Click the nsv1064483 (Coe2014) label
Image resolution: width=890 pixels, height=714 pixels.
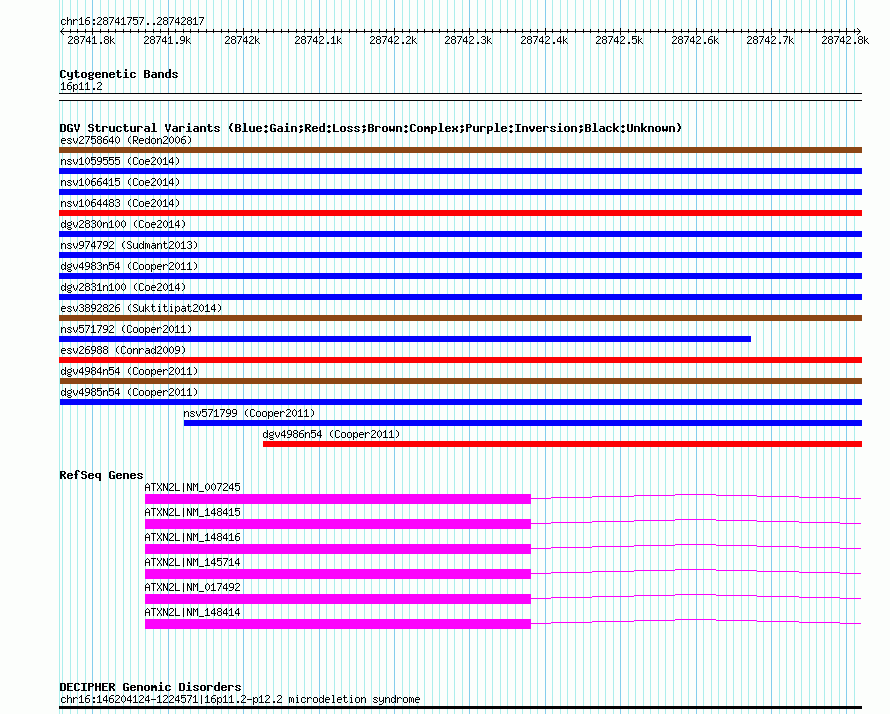120,203
